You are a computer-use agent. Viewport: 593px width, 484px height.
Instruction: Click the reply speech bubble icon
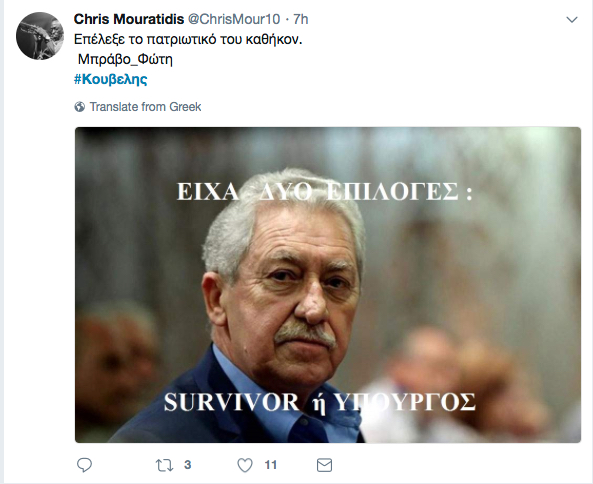point(84,465)
